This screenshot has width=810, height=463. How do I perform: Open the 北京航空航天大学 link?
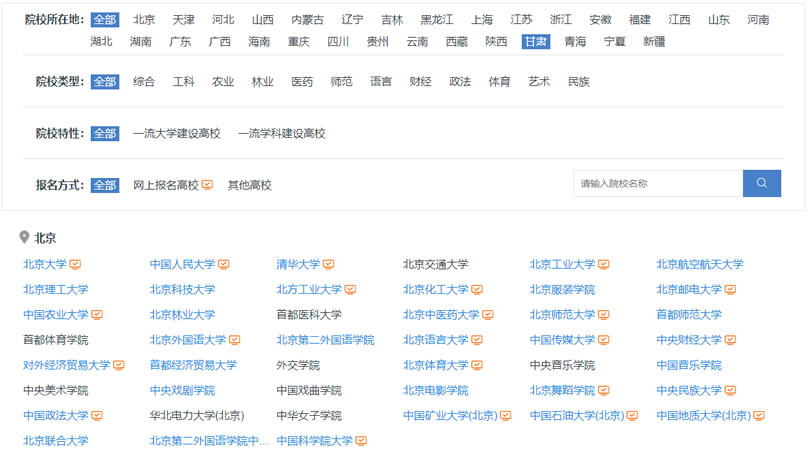pyautogui.click(x=700, y=264)
